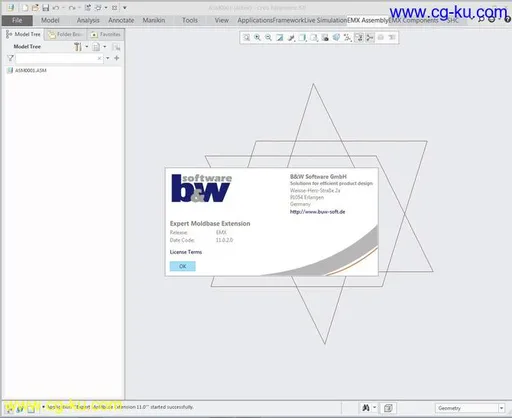Click the Save disk icon

46,7
